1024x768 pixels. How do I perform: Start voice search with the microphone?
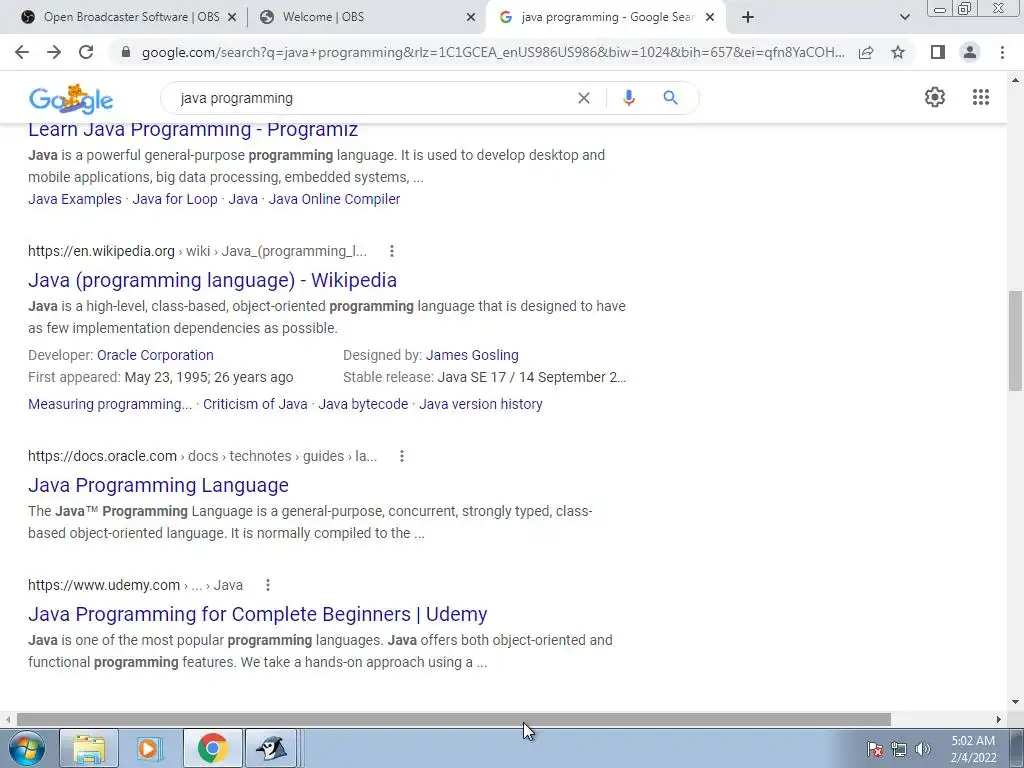[628, 98]
